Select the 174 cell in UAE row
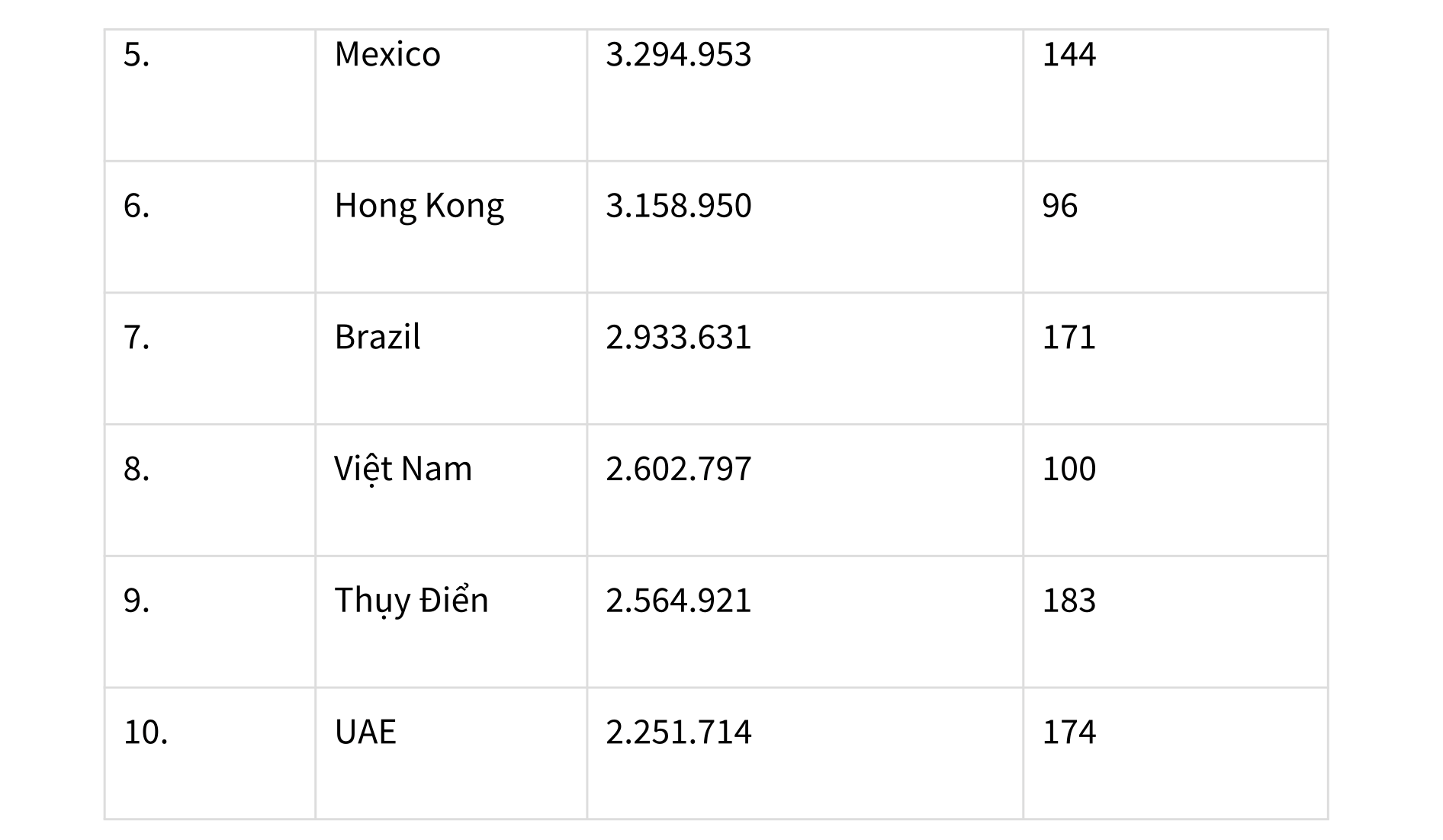Viewport: 1443px width, 840px height. [x=1069, y=733]
